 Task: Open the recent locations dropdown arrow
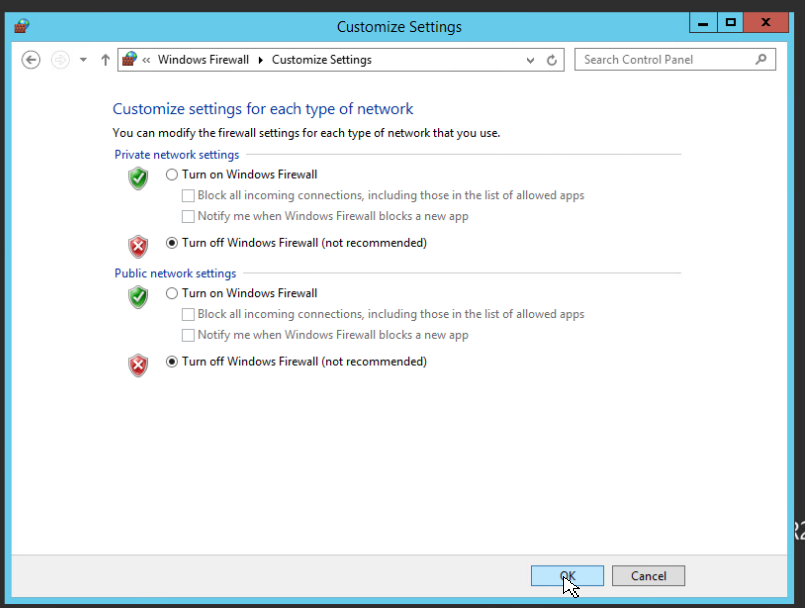[83, 60]
